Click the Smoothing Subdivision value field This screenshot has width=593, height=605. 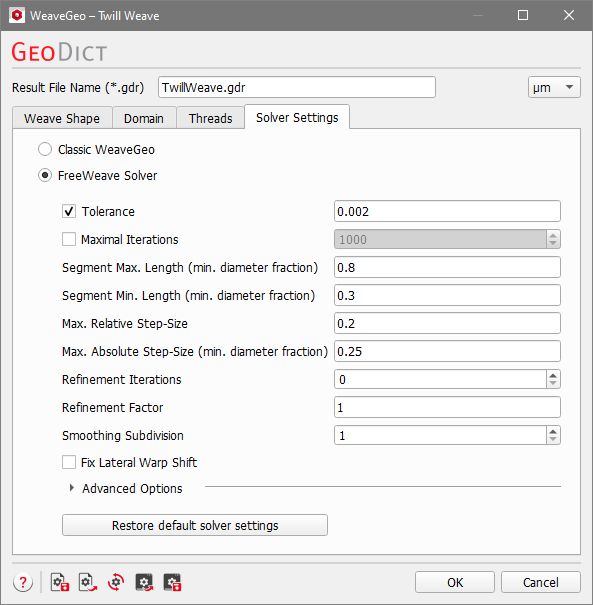coord(440,435)
